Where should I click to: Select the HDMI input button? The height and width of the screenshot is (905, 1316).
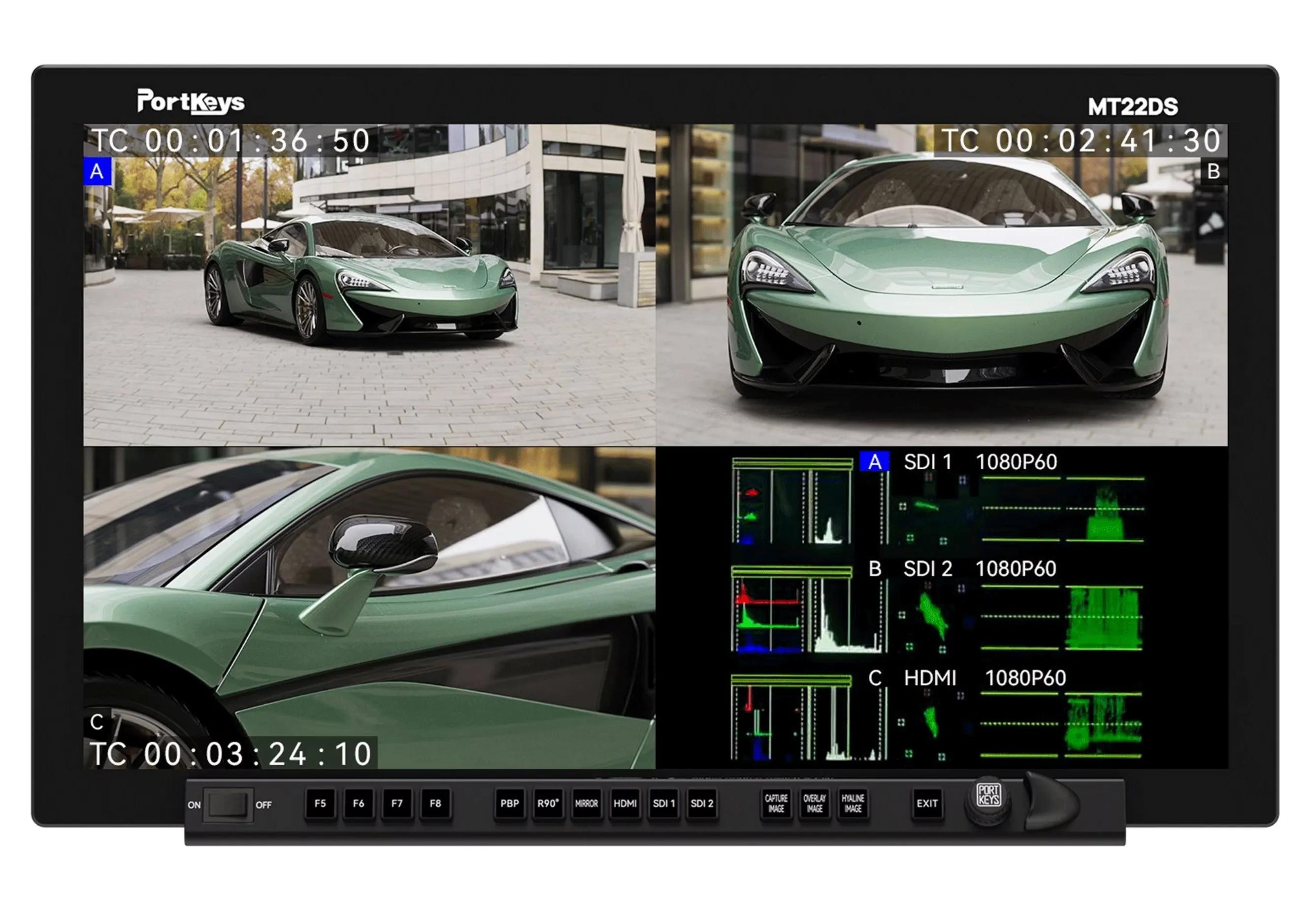[x=625, y=804]
